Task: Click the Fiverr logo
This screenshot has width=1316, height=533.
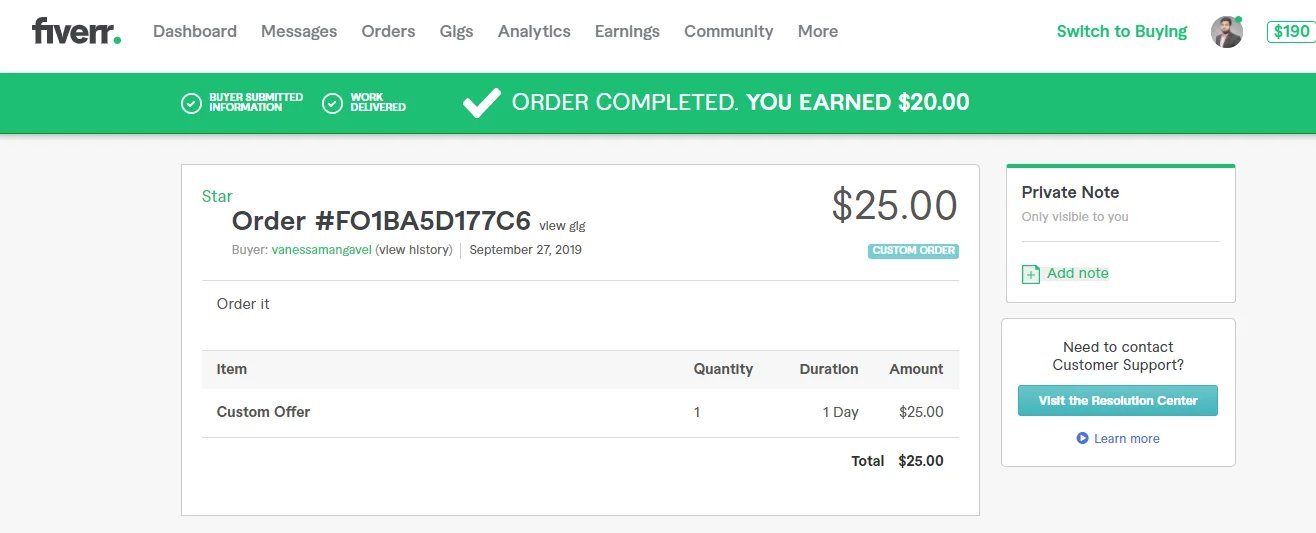Action: coord(76,31)
